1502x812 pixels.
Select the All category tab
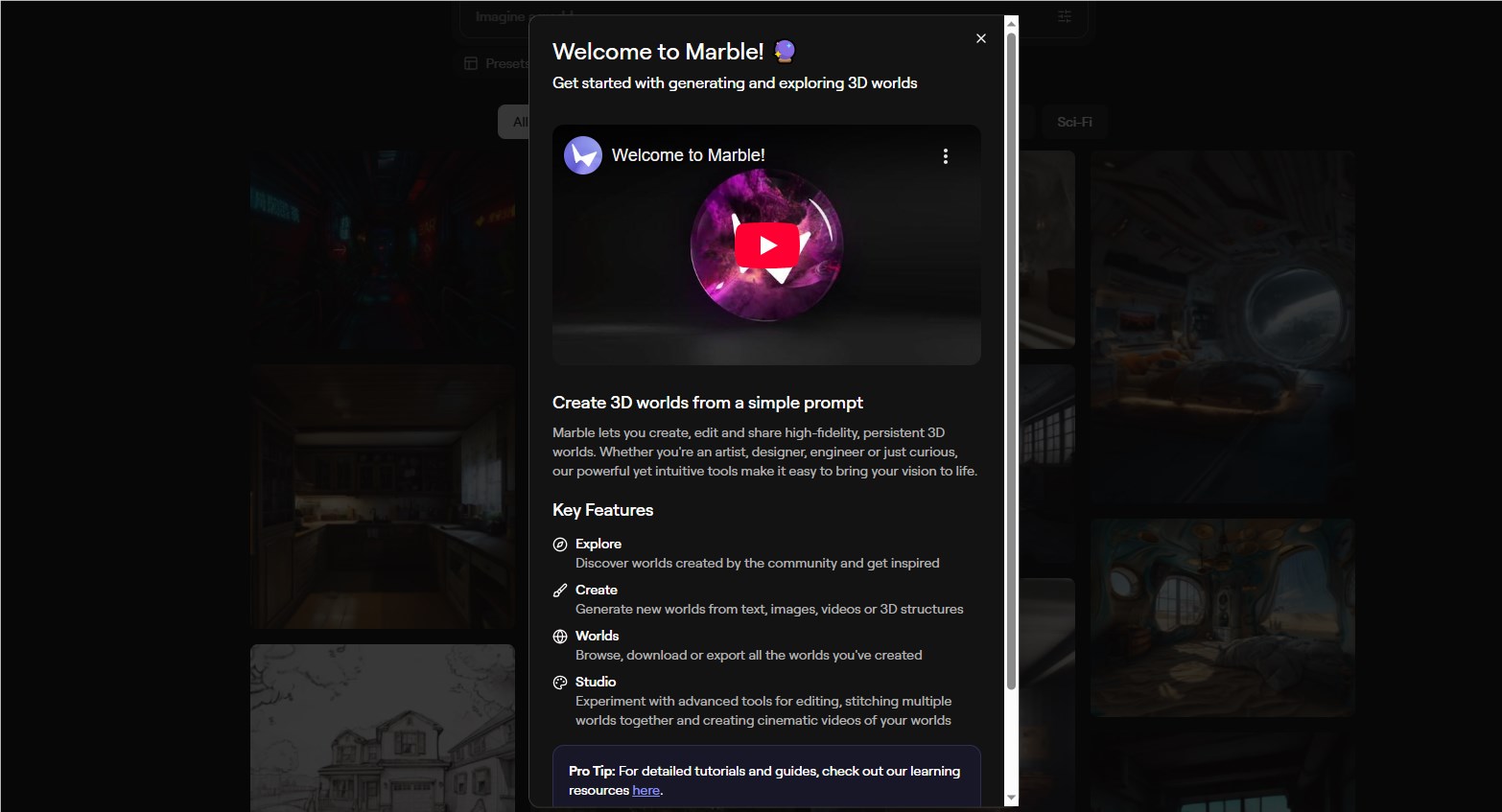516,123
